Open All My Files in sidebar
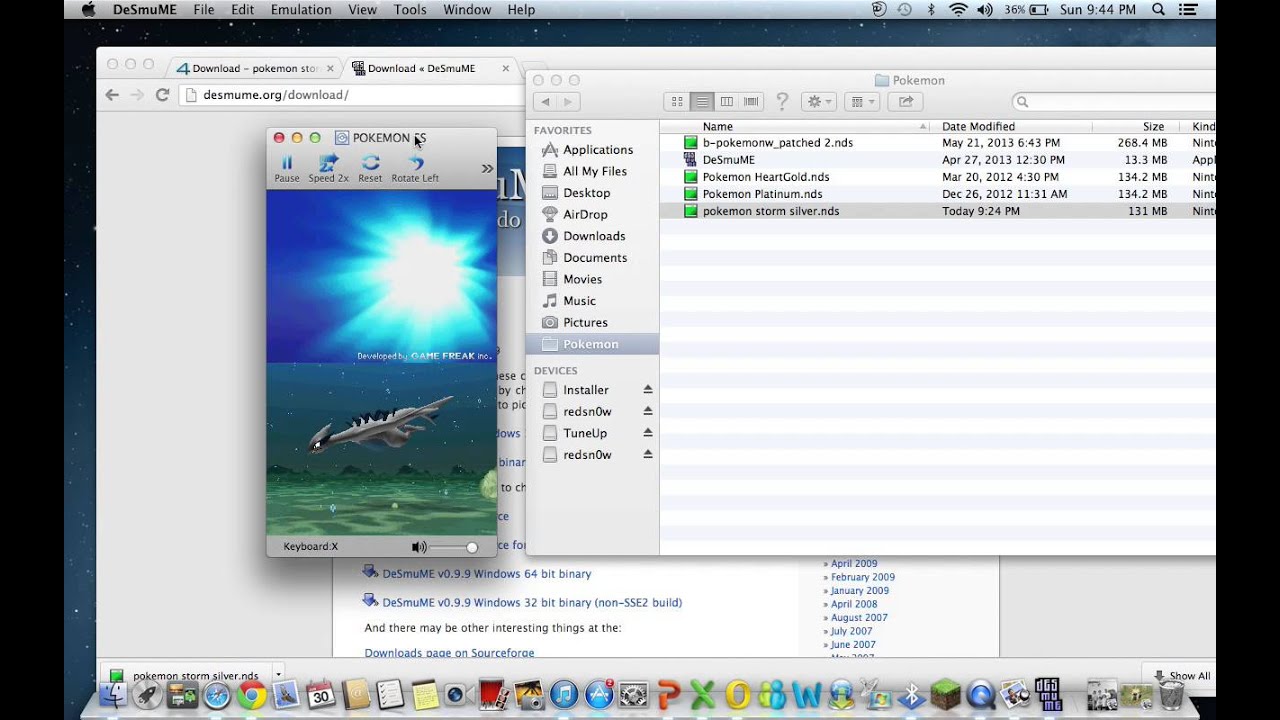 click(x=594, y=171)
